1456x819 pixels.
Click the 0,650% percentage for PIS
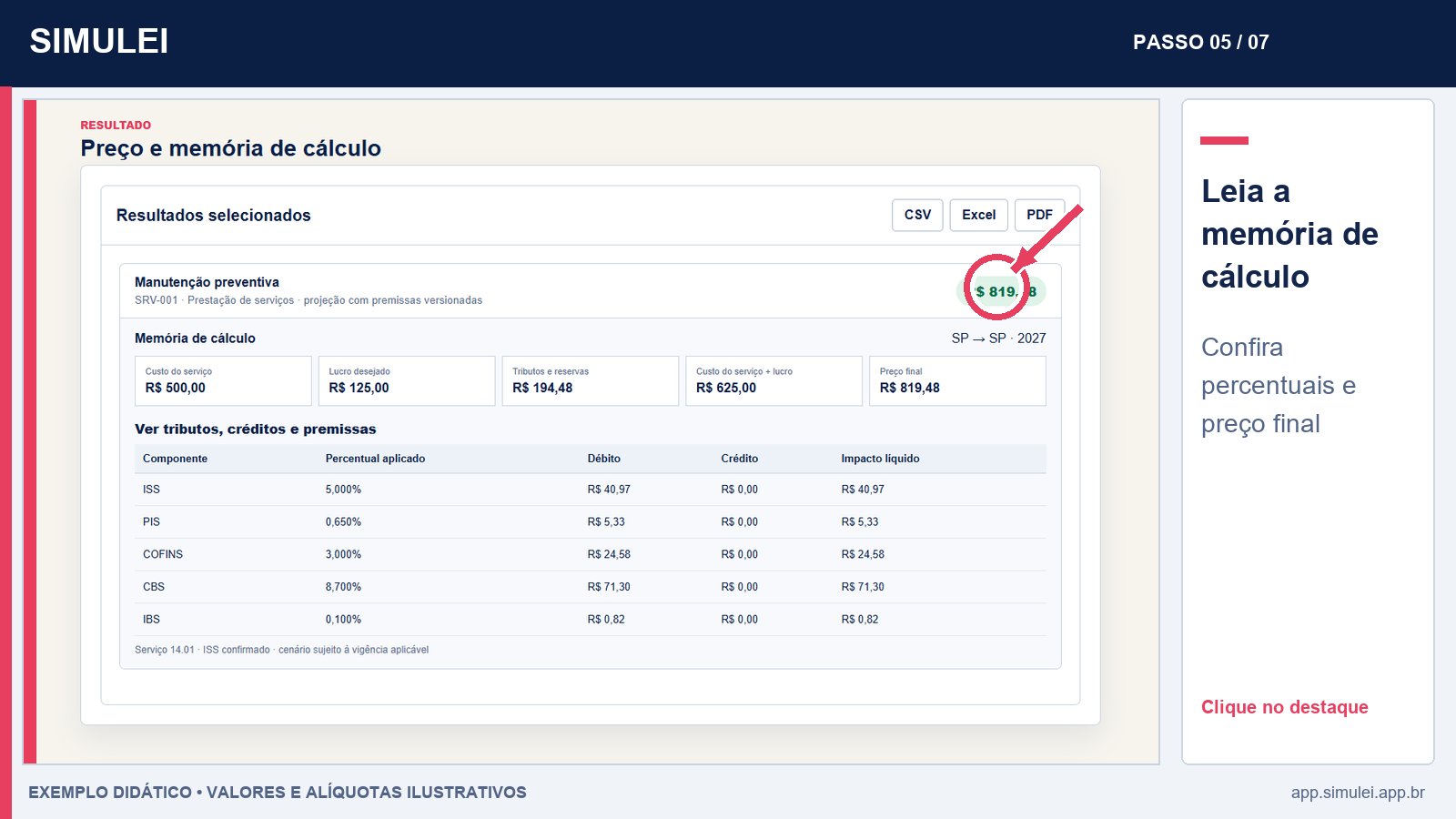(x=343, y=522)
